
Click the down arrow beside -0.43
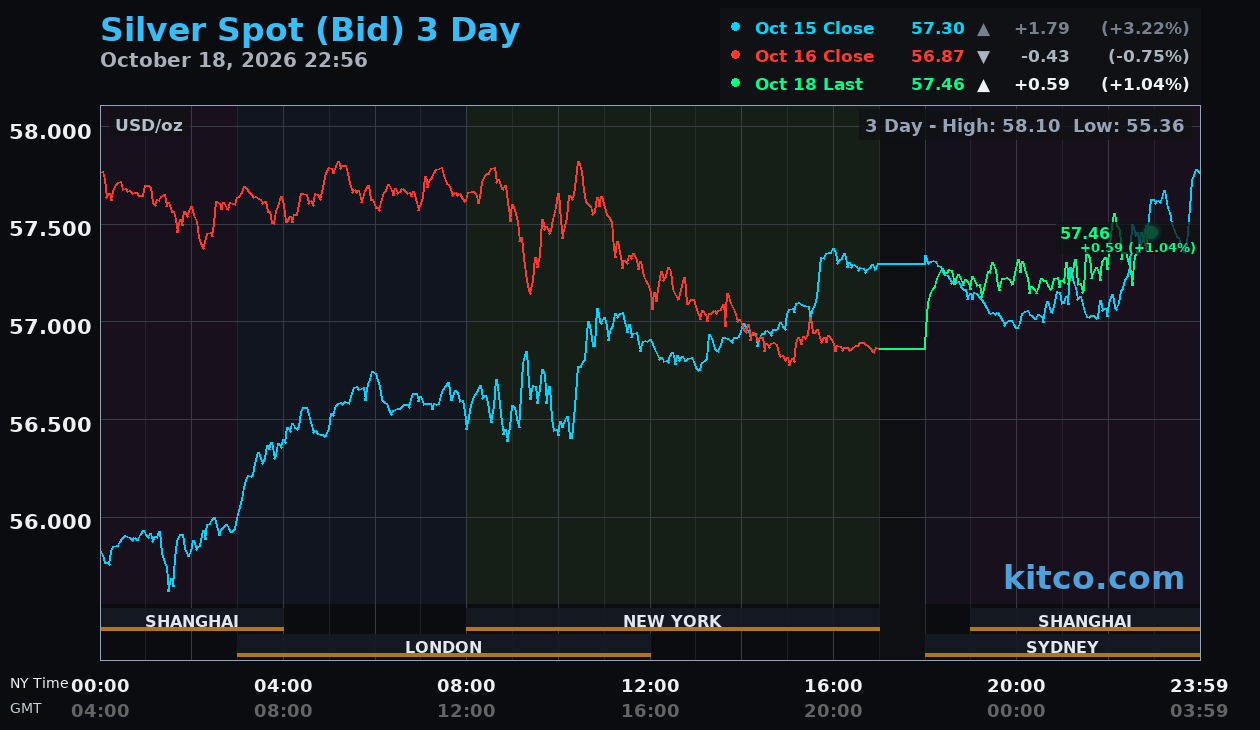pyautogui.click(x=984, y=57)
